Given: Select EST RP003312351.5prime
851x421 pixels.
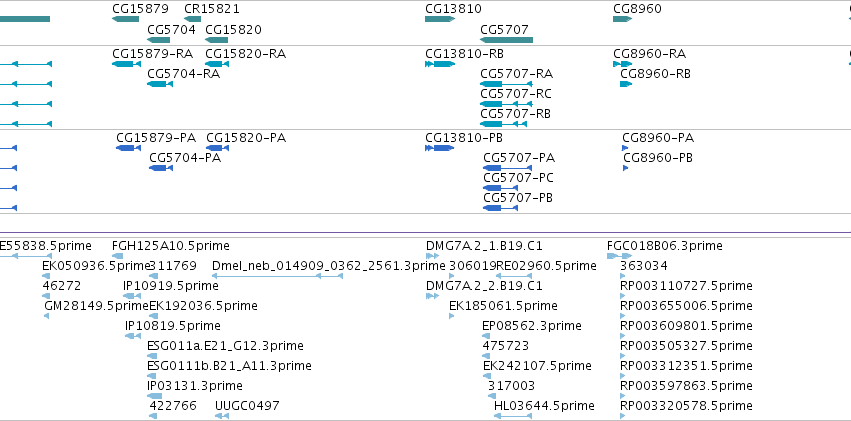Looking at the screenshot, I should coord(623,376).
